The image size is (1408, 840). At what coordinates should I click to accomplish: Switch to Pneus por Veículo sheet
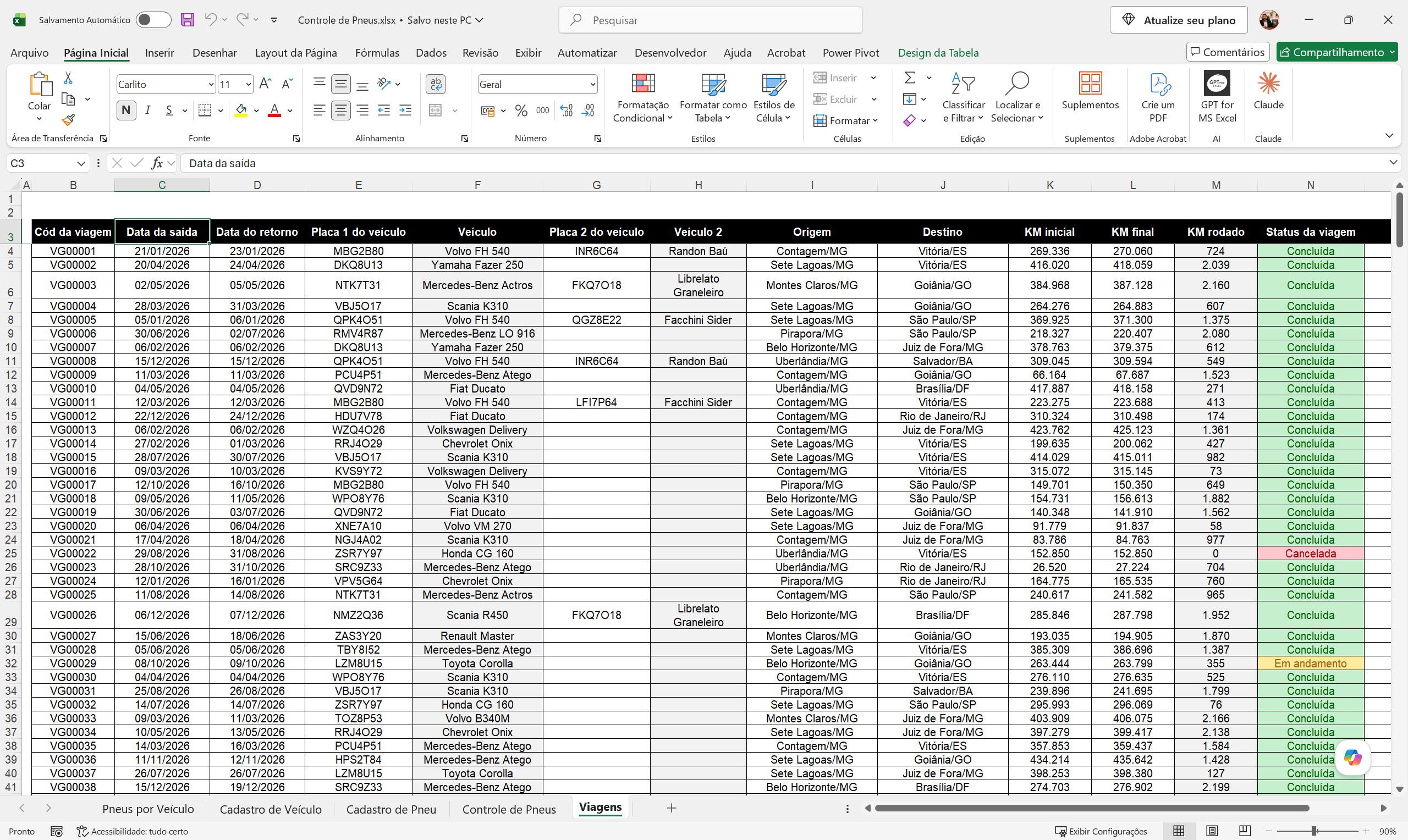(x=148, y=809)
